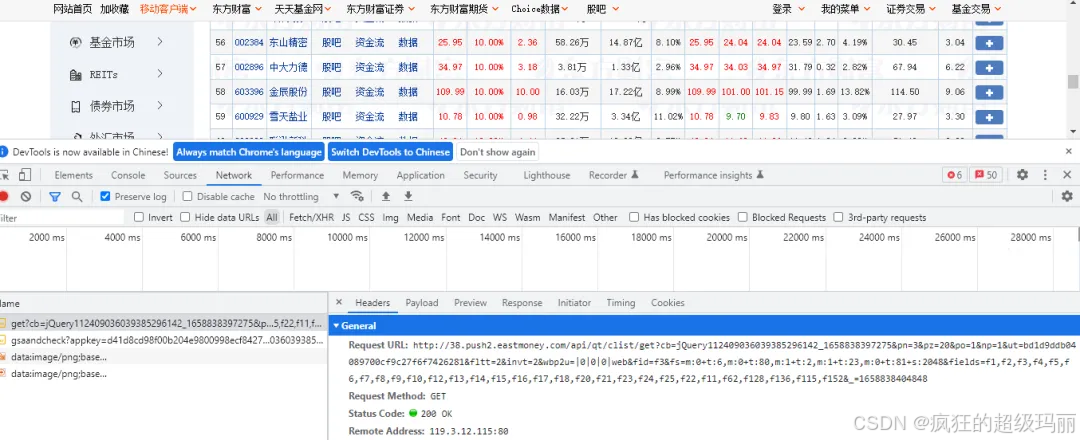Open network search magnifier
This screenshot has height=440, width=1080.
click(x=77, y=196)
